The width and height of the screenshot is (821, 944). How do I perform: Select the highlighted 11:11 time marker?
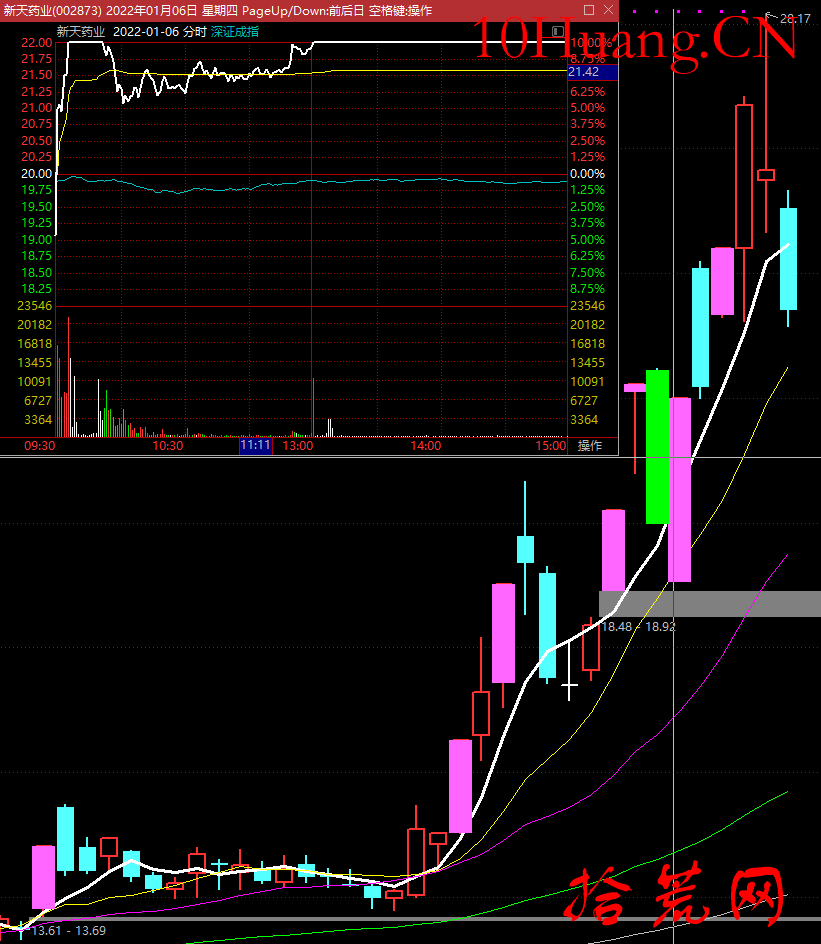255,446
